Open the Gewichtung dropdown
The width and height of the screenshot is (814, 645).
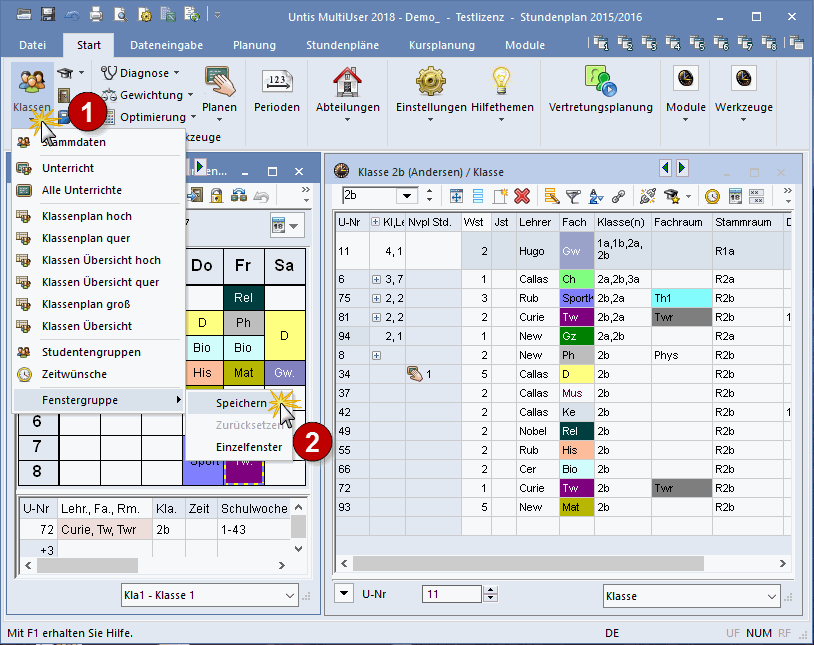[147, 95]
